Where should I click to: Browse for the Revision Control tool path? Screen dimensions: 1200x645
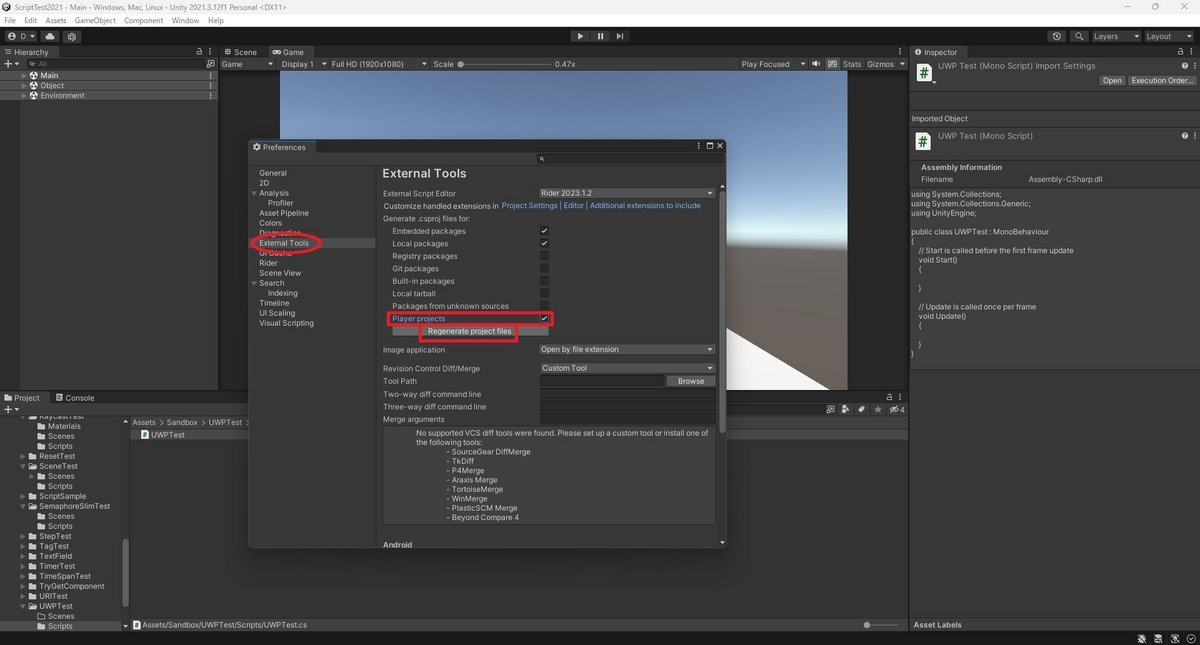coord(690,380)
